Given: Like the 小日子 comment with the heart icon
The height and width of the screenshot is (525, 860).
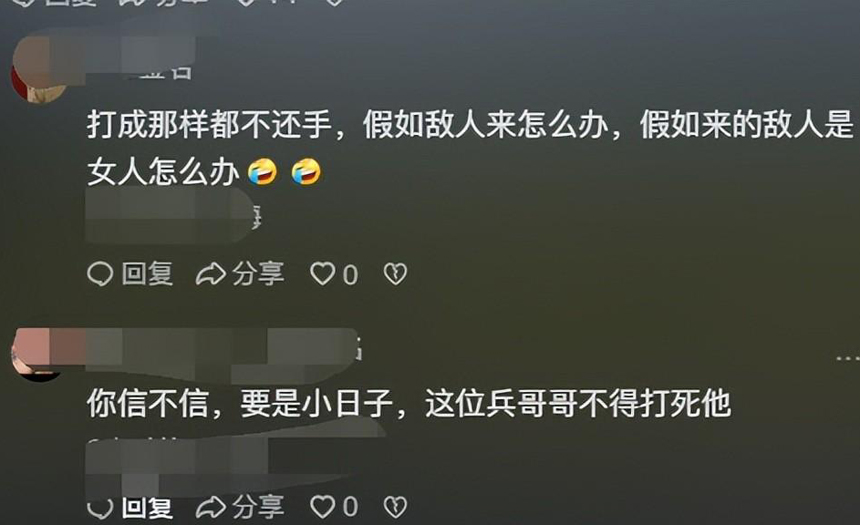Looking at the screenshot, I should 322,507.
